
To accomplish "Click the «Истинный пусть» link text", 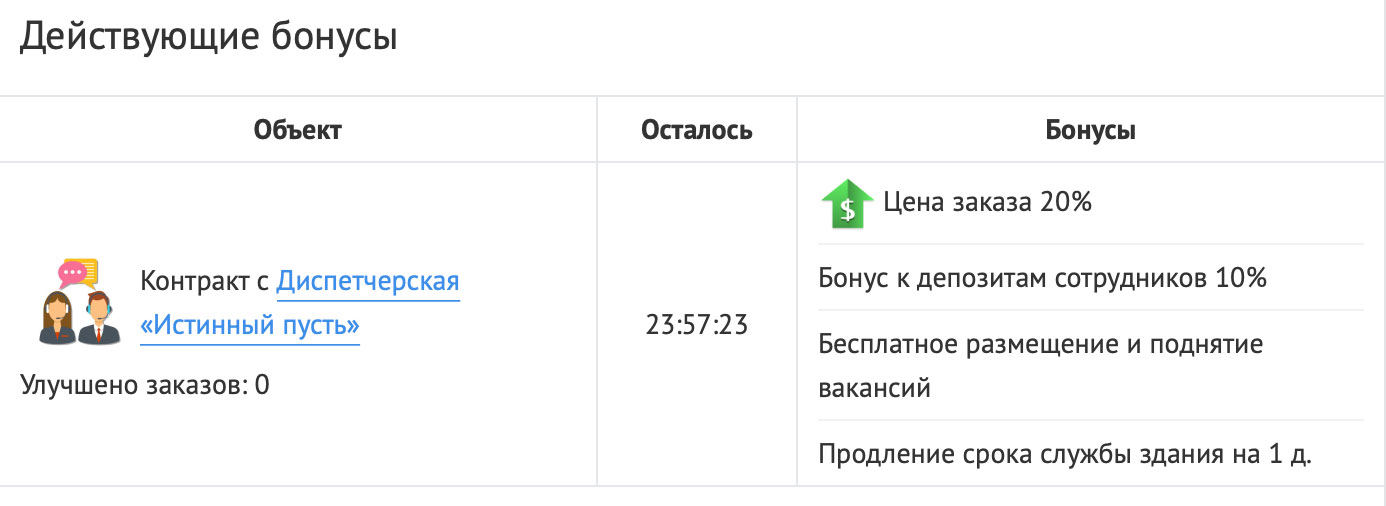I will pos(250,327).
